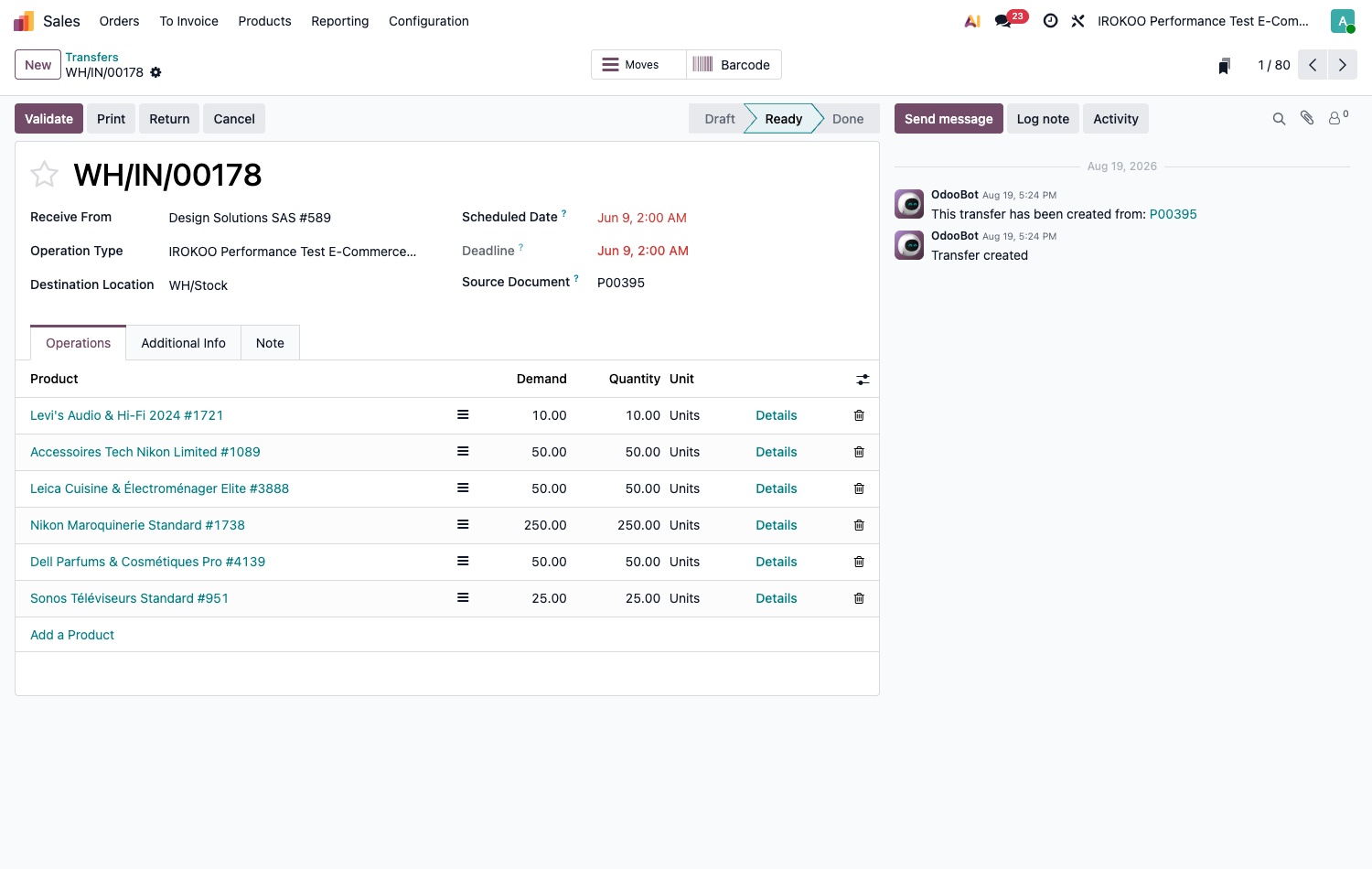Open the AI assistant icon in top bar
The width and height of the screenshot is (1372, 869).
972,21
